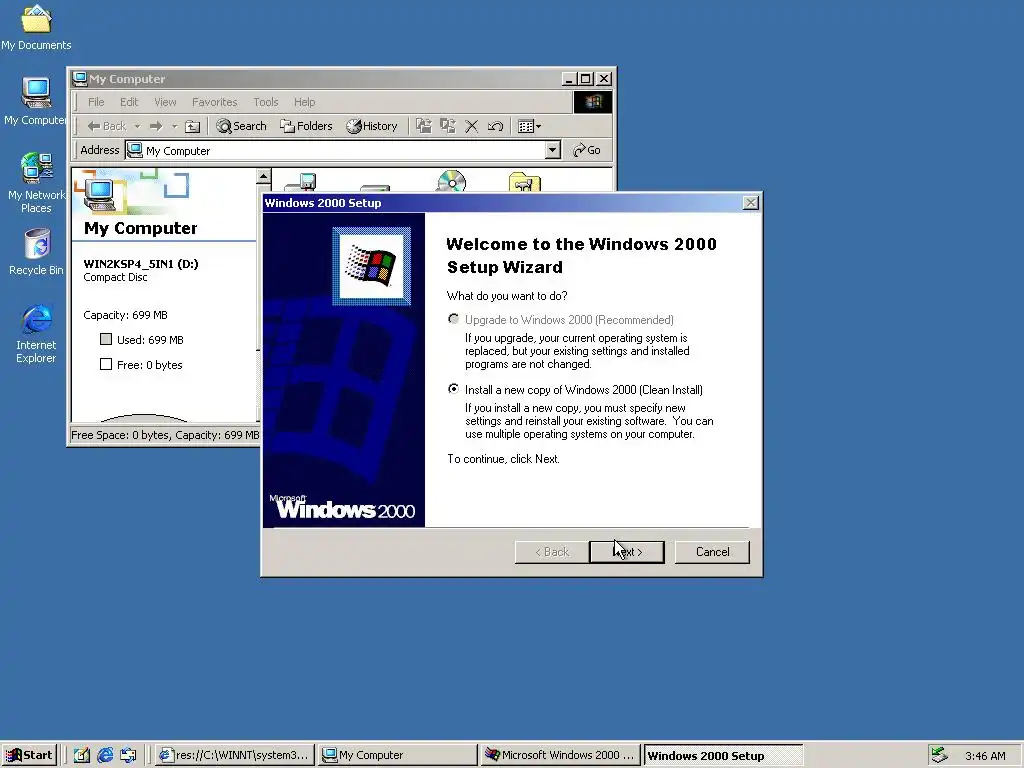Select Upgrade to Windows 2000 radio button
The image size is (1024, 768).
click(453, 319)
